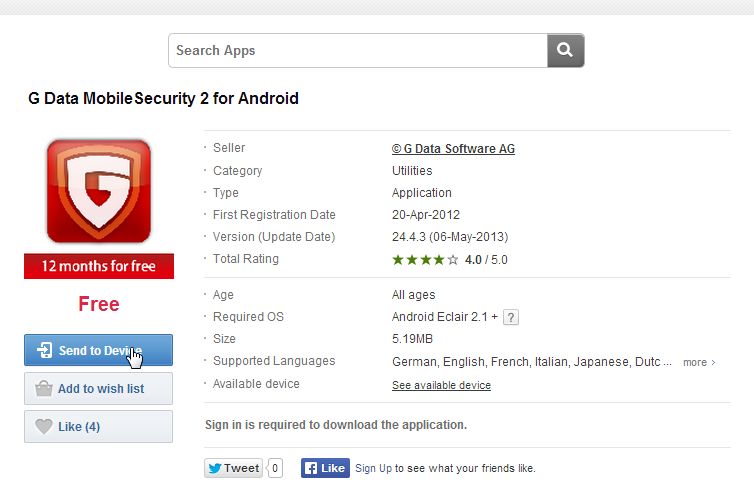
Task: Click the Twitter bird Tweet button
Action: click(x=233, y=468)
